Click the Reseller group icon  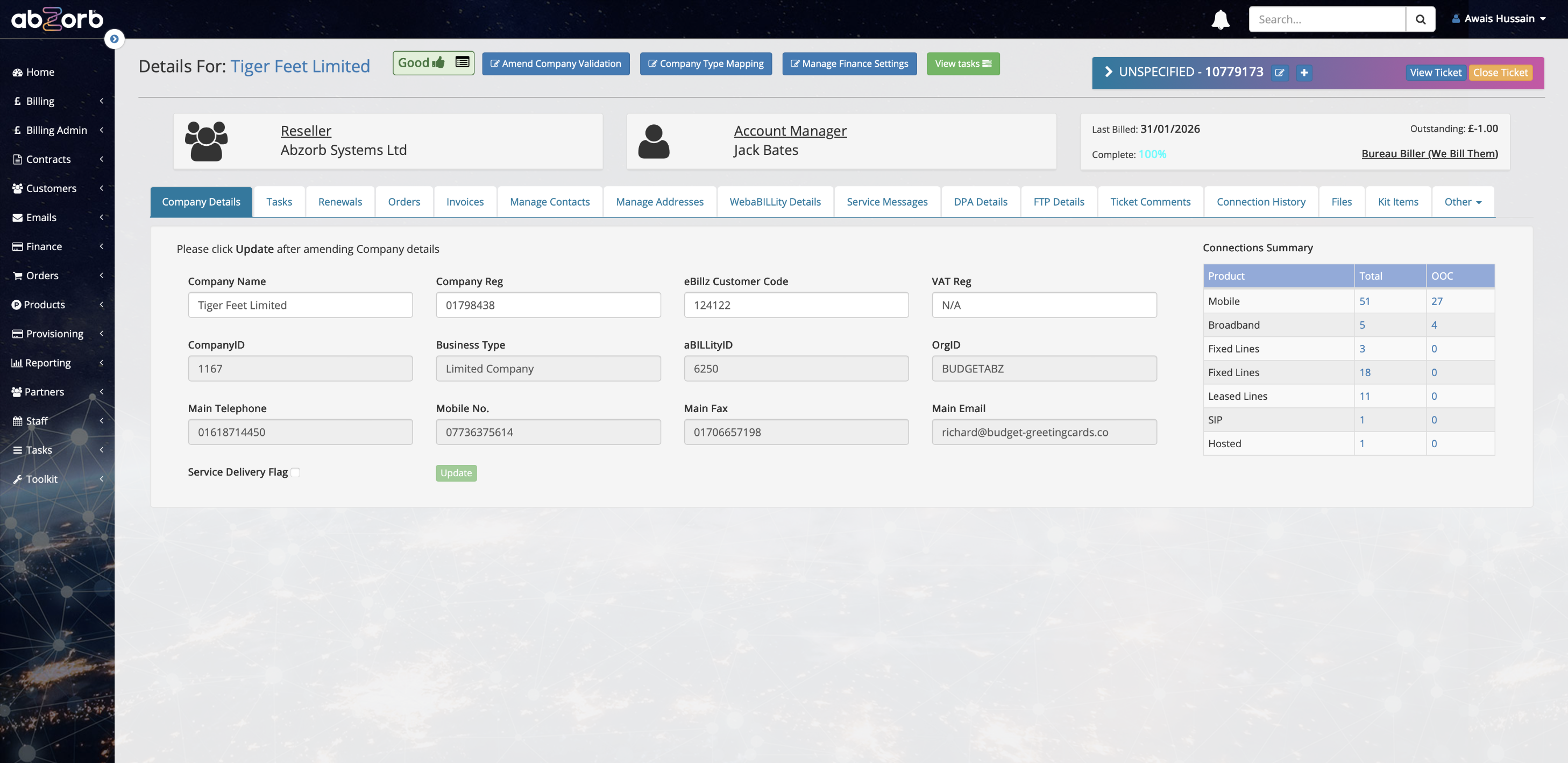pos(205,142)
